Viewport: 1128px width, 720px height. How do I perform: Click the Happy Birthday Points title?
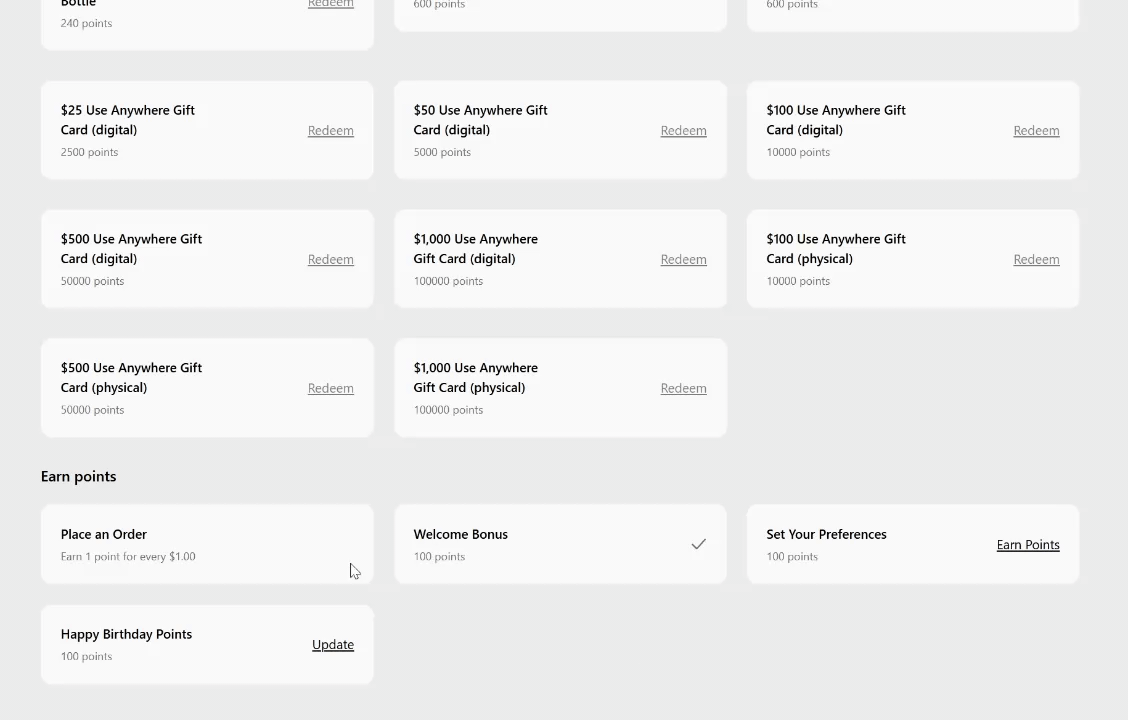tap(126, 634)
